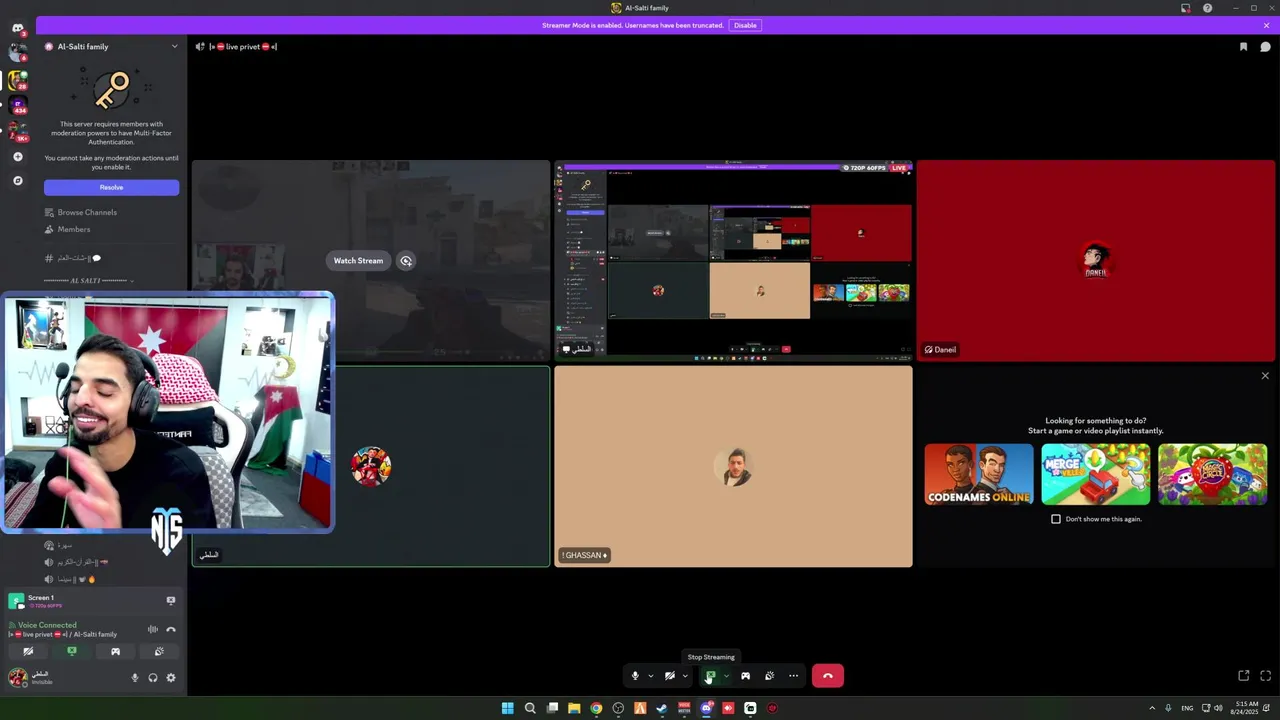Open screen share options arrow

[x=726, y=676]
